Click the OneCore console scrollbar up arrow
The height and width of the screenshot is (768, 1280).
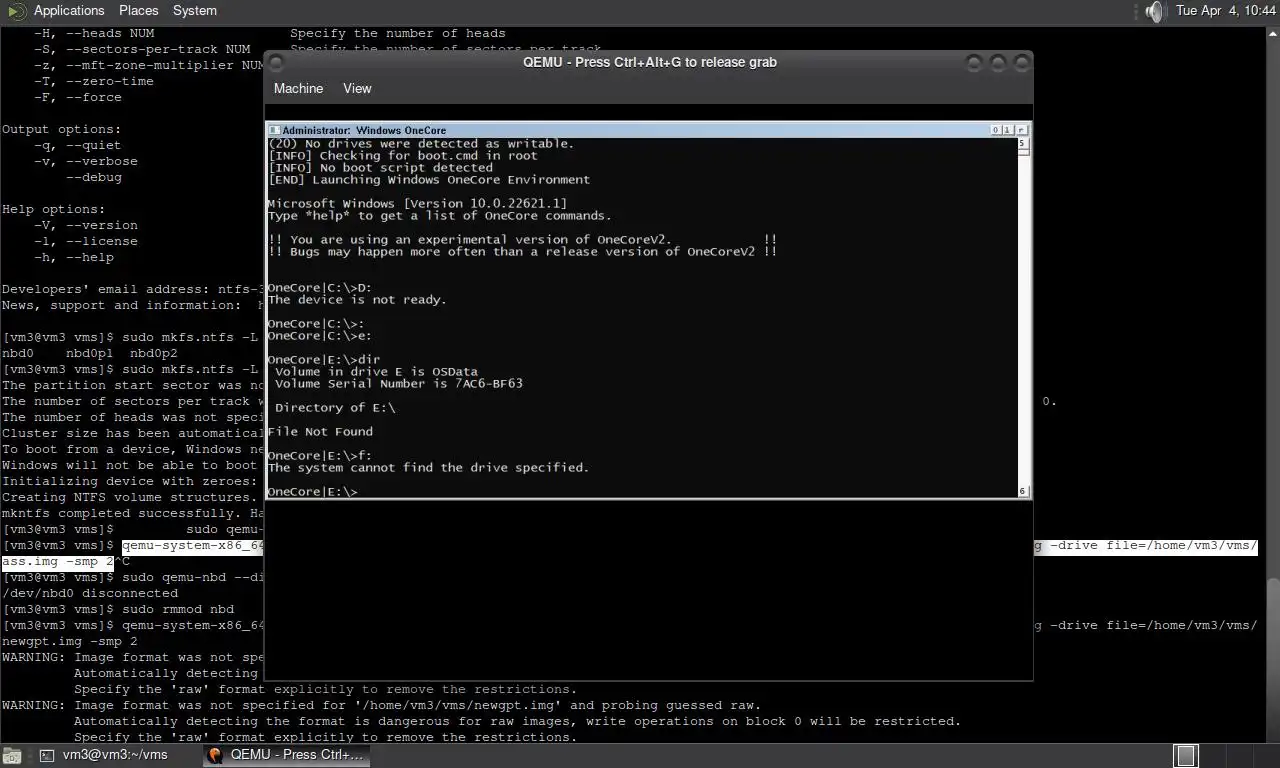pyautogui.click(x=1023, y=142)
